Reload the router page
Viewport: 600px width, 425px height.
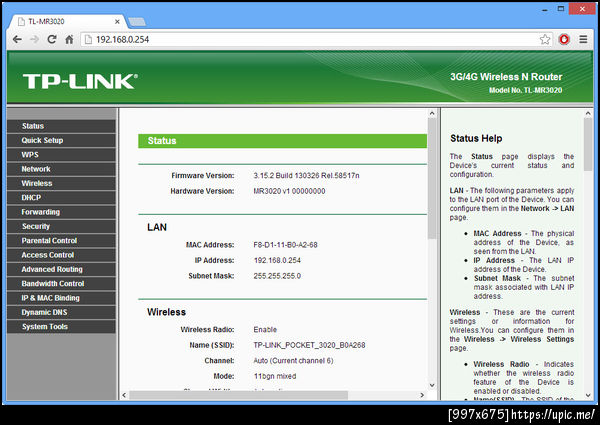(52, 39)
